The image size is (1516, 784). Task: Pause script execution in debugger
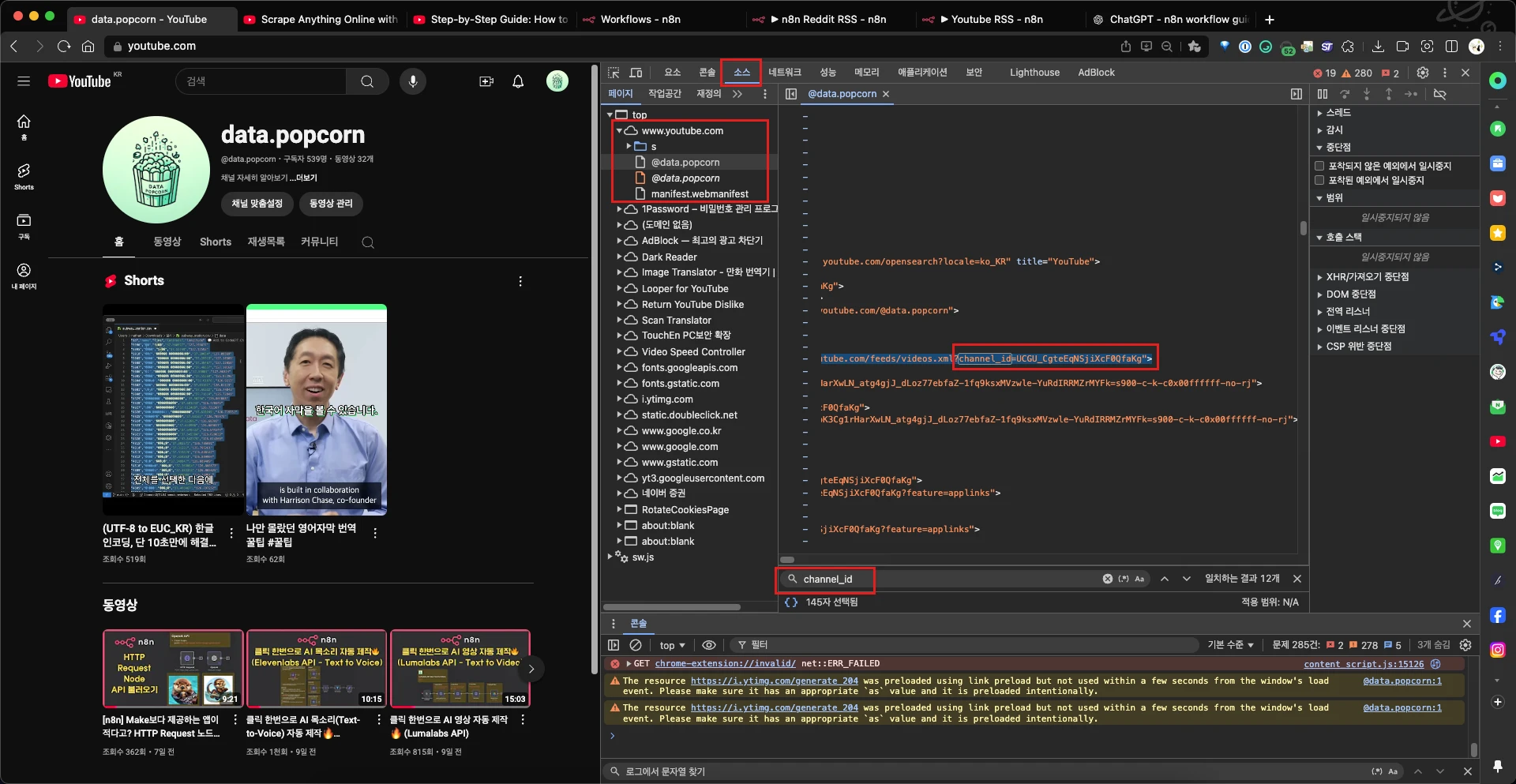click(x=1323, y=94)
